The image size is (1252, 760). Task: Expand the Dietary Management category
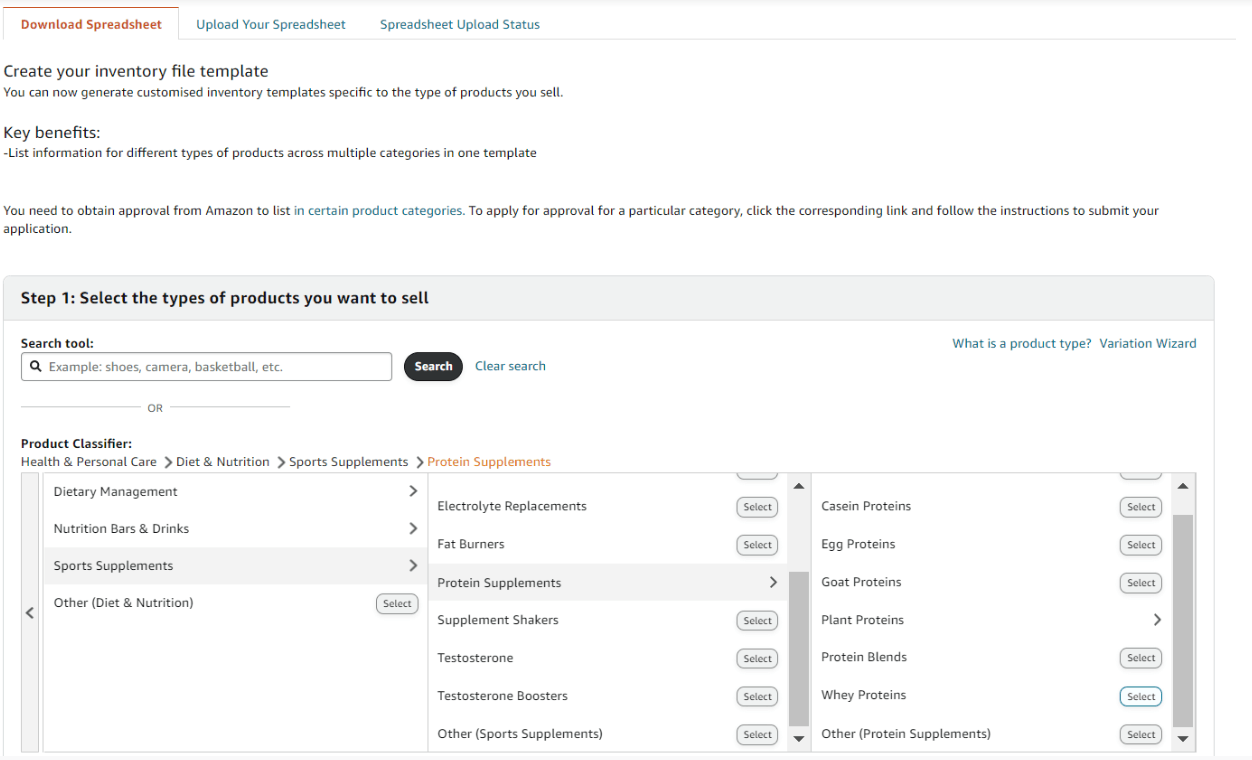click(413, 491)
